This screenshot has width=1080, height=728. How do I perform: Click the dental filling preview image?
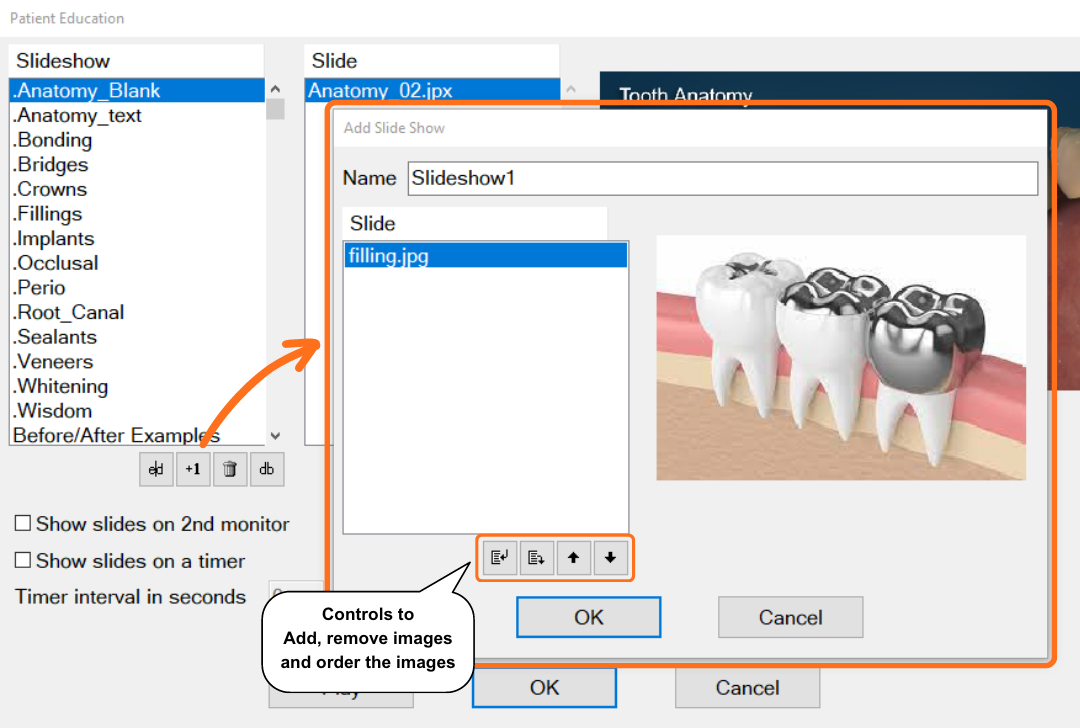click(840, 357)
